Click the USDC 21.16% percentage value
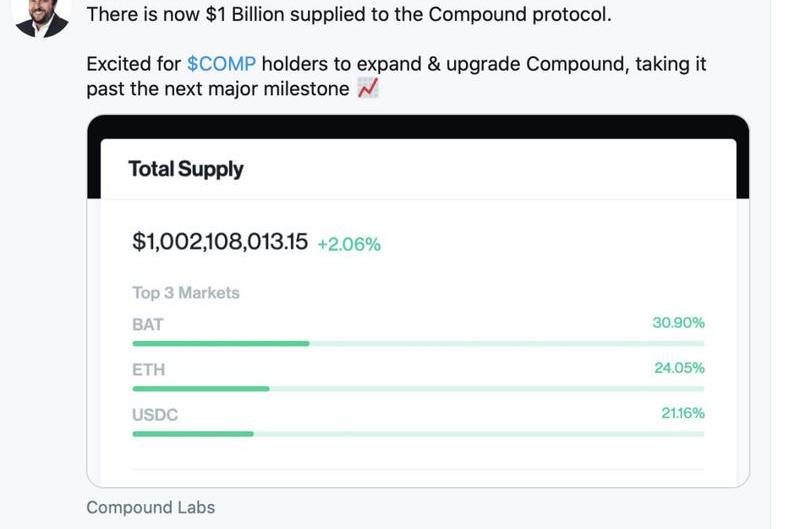Image resolution: width=800 pixels, height=529 pixels. tap(682, 413)
